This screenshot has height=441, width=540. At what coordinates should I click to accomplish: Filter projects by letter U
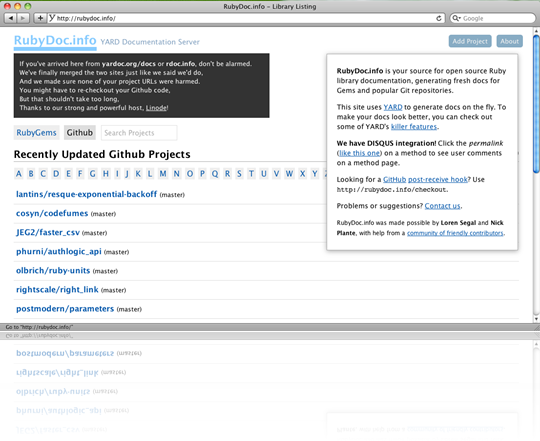click(x=264, y=174)
